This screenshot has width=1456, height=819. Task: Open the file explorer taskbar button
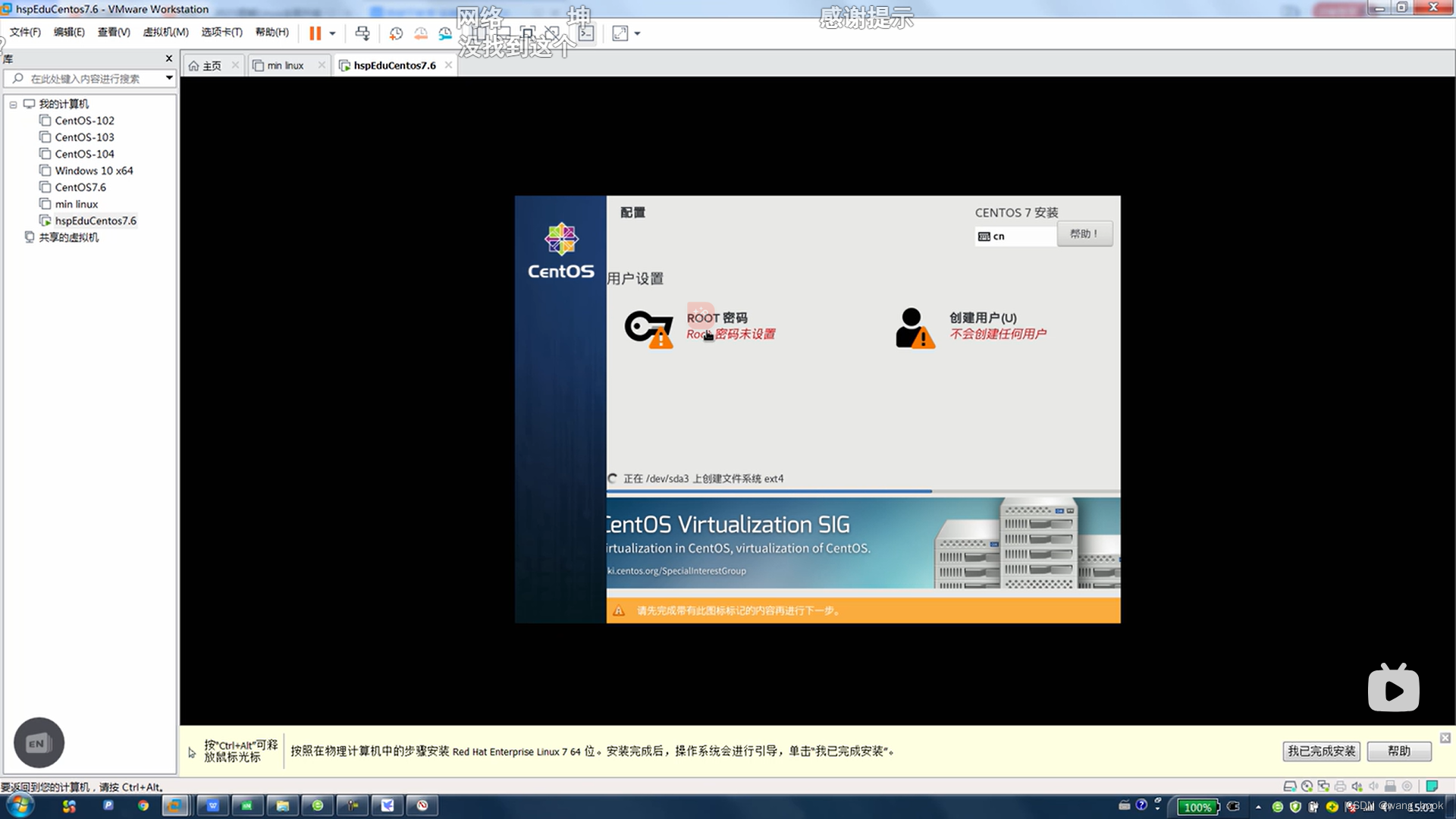[x=282, y=805]
